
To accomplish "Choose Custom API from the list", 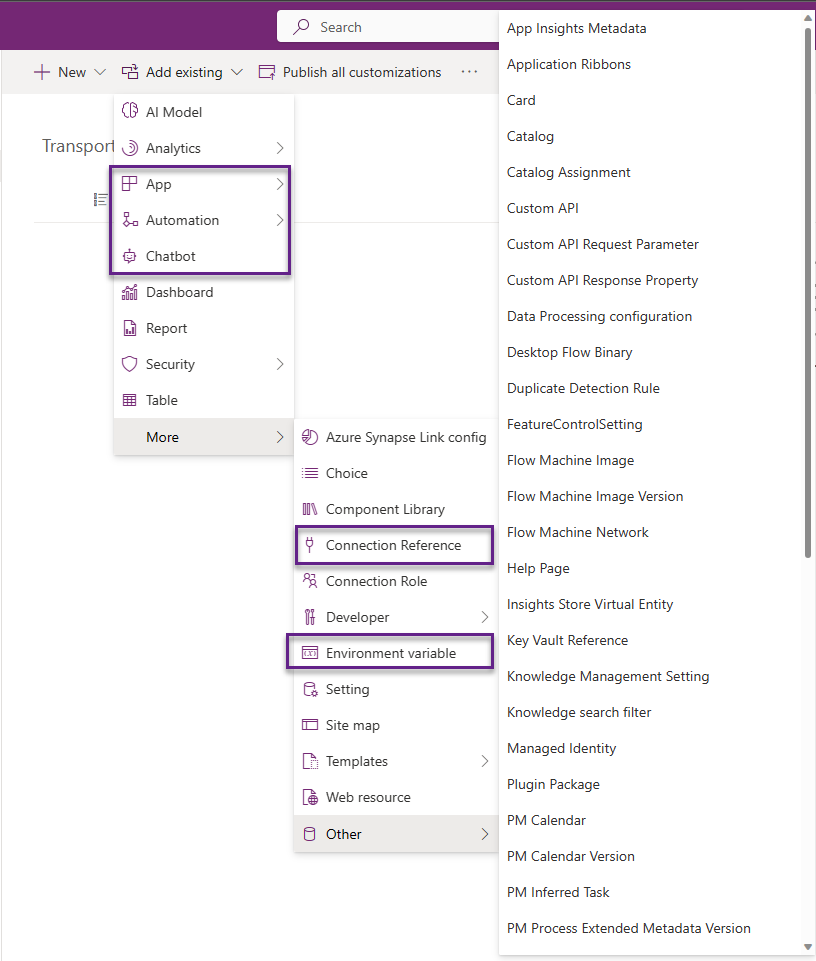I will click(x=651, y=208).
